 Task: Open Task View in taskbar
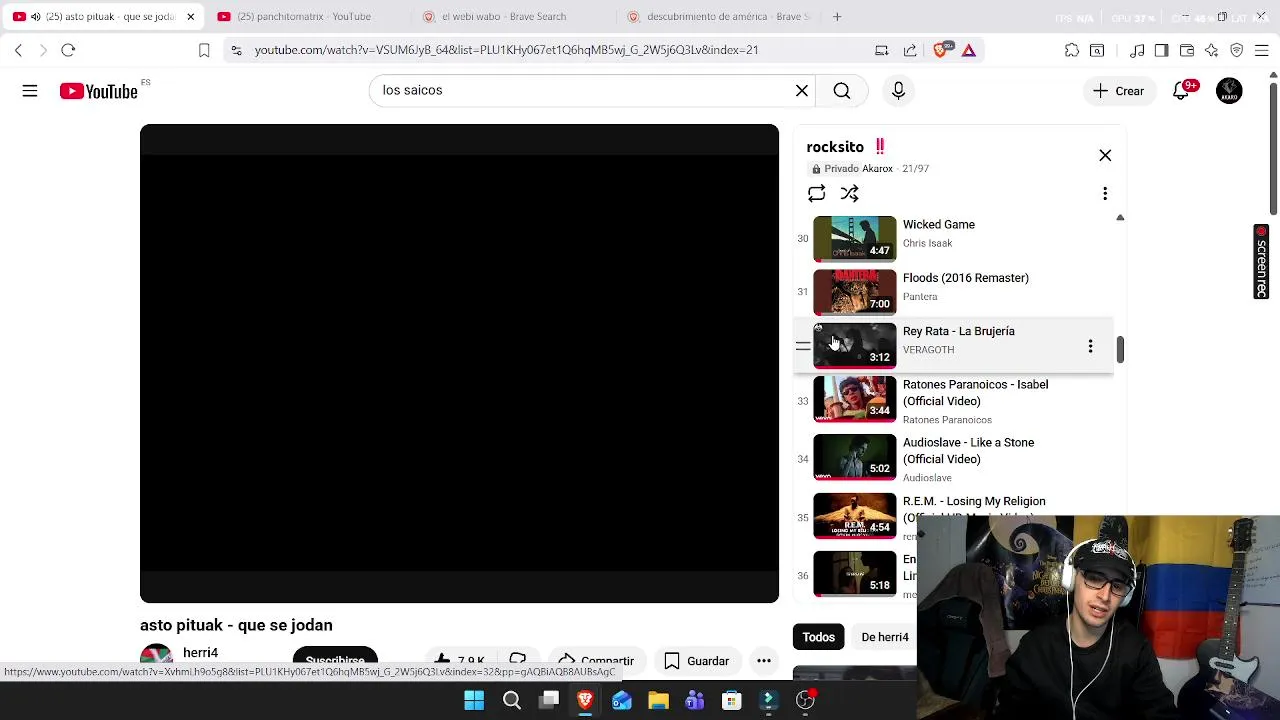[549, 701]
